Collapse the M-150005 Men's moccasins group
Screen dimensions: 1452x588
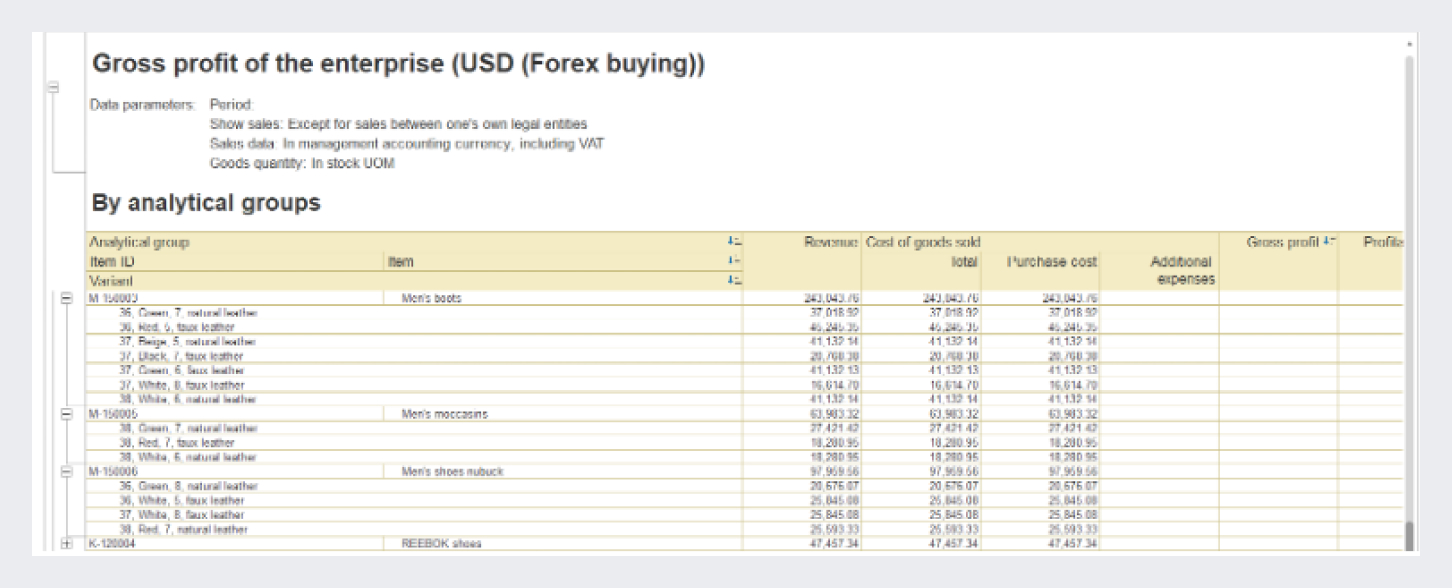tap(68, 414)
